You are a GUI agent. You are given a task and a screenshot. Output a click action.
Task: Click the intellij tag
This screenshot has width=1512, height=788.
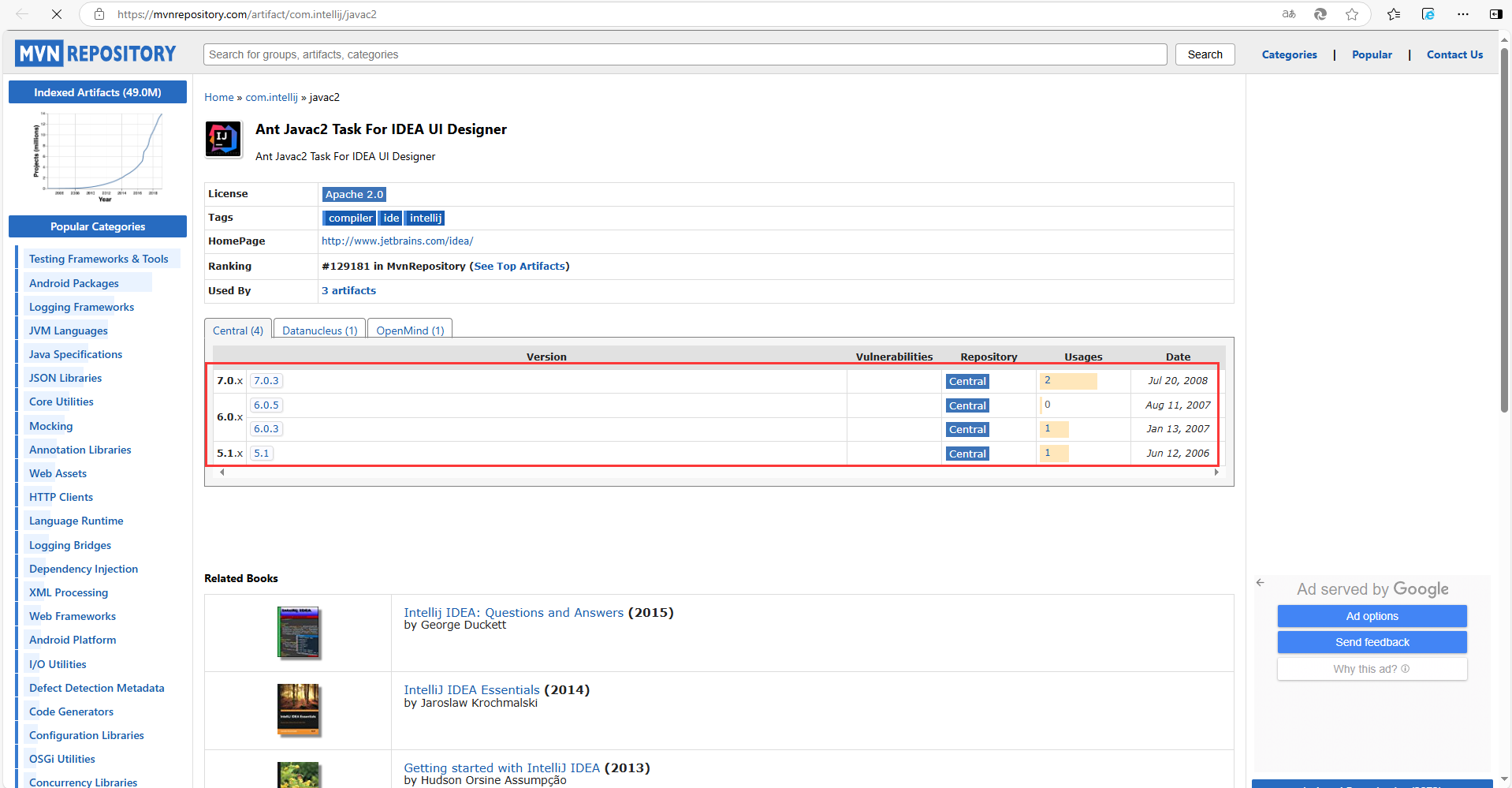click(x=425, y=218)
